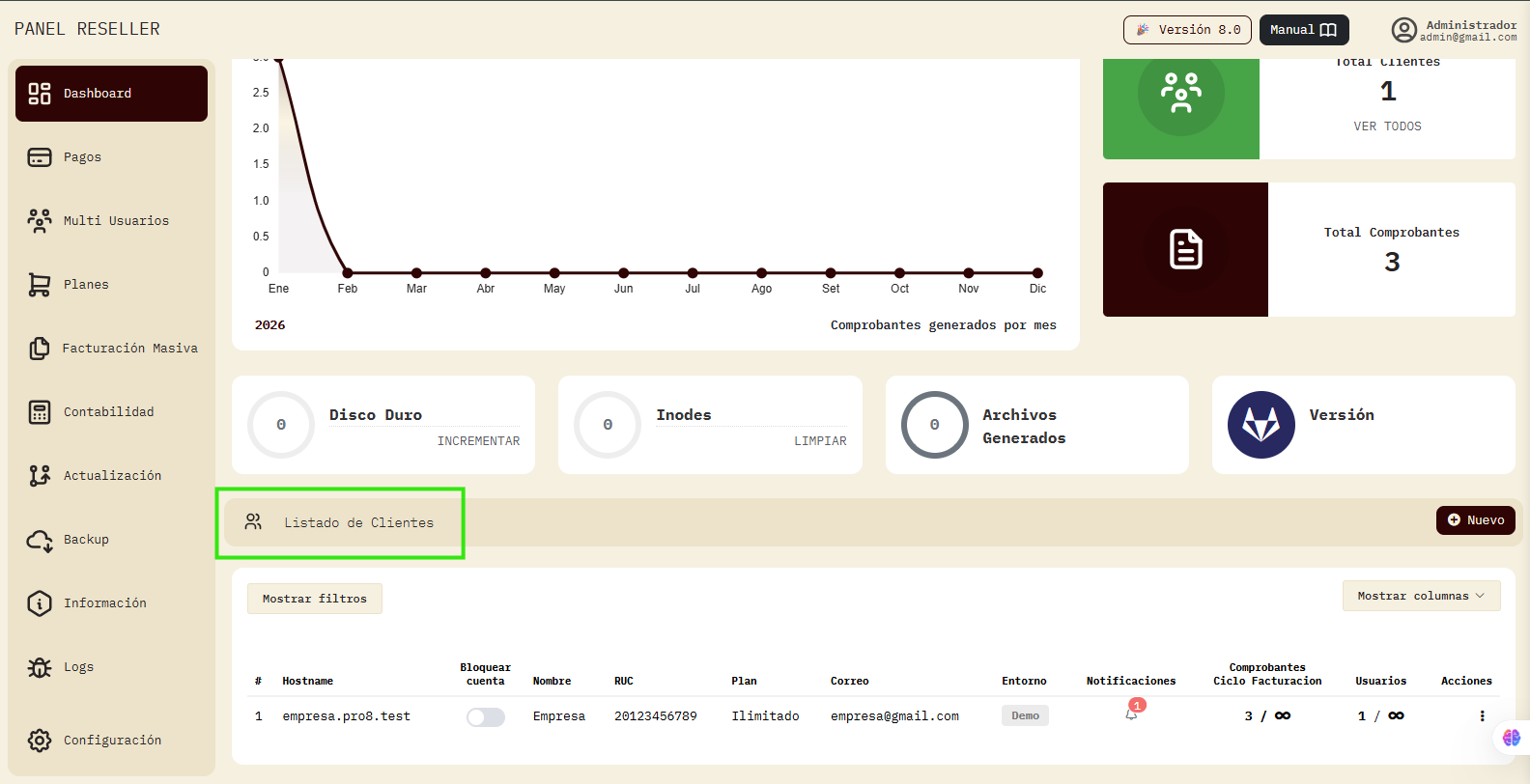Screen dimensions: 1530x784
Task: Click the notification bell icon for Empresa
Action: pos(1131,714)
